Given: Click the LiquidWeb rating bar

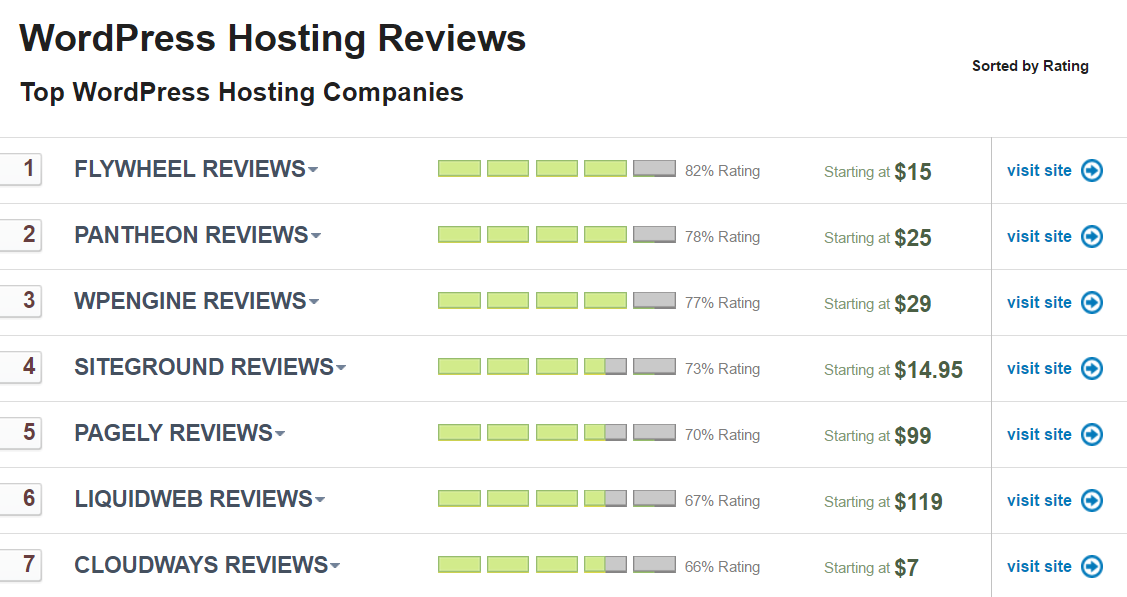Looking at the screenshot, I should pos(557,499).
